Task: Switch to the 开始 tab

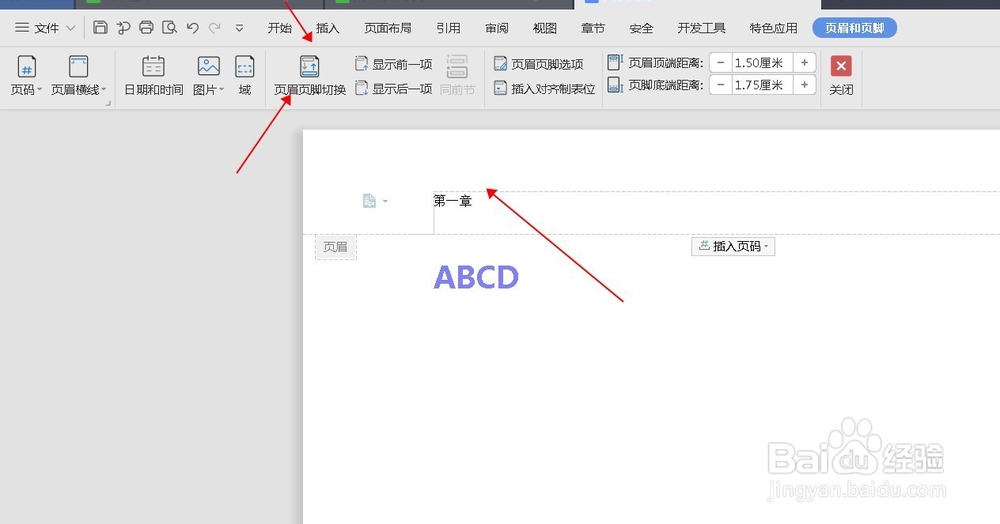Action: pos(279,28)
